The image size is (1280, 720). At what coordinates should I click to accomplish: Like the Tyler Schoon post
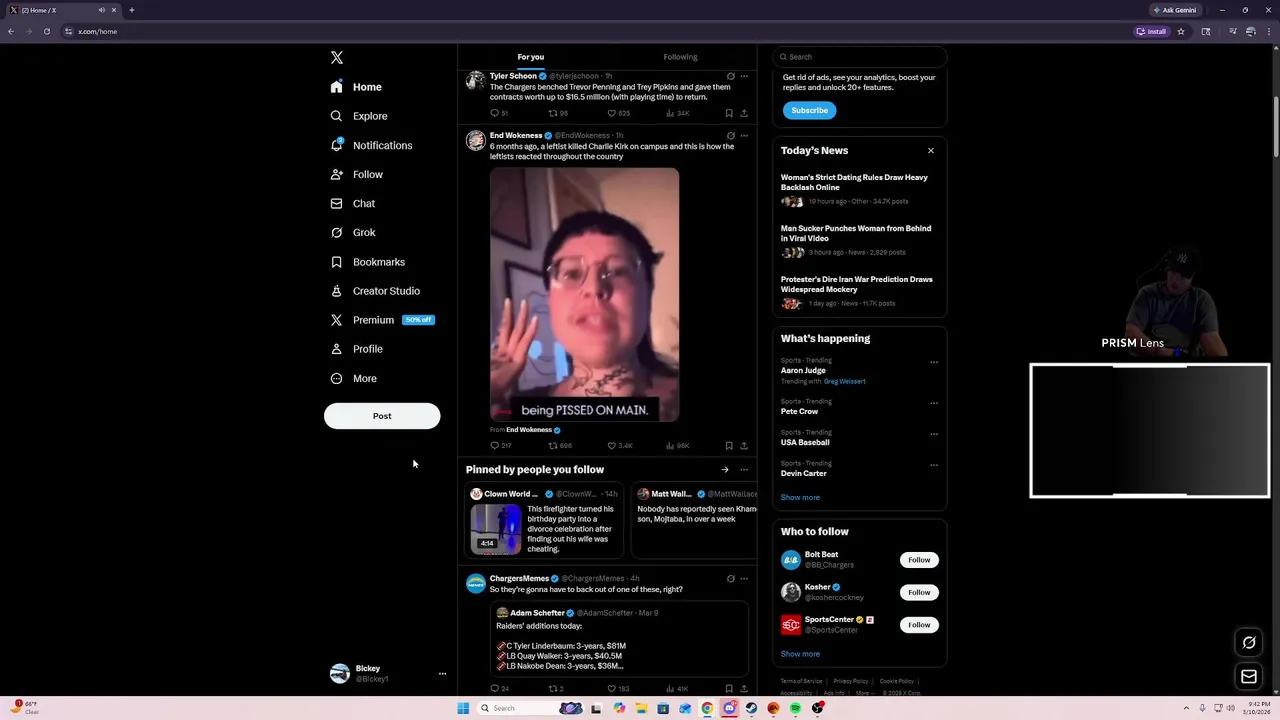[619, 113]
